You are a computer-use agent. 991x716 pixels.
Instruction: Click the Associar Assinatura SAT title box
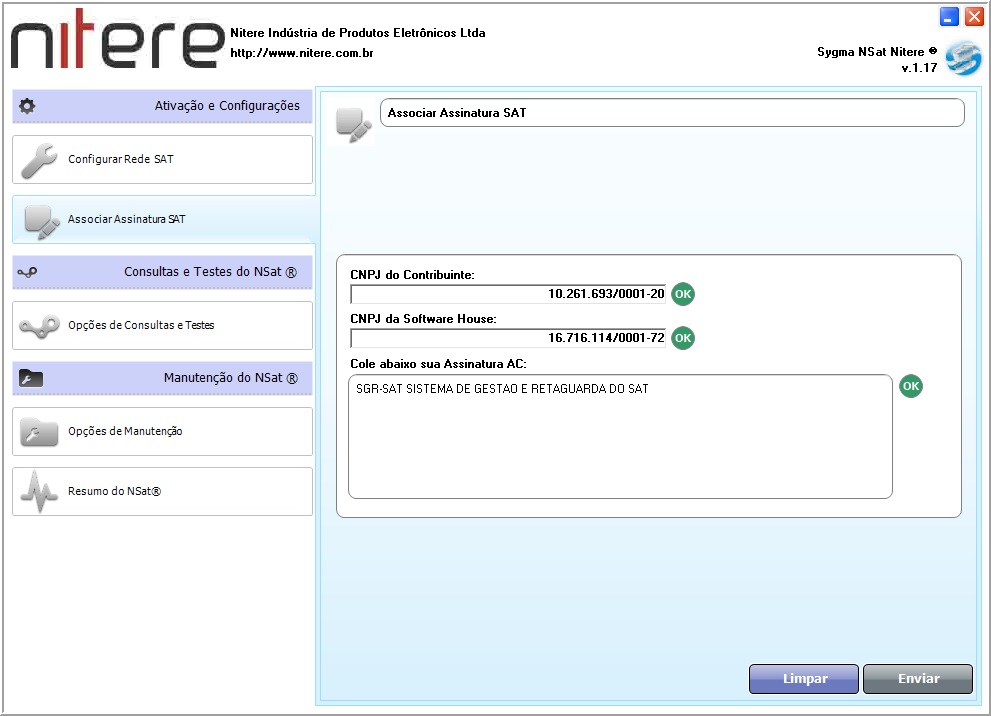coord(672,113)
